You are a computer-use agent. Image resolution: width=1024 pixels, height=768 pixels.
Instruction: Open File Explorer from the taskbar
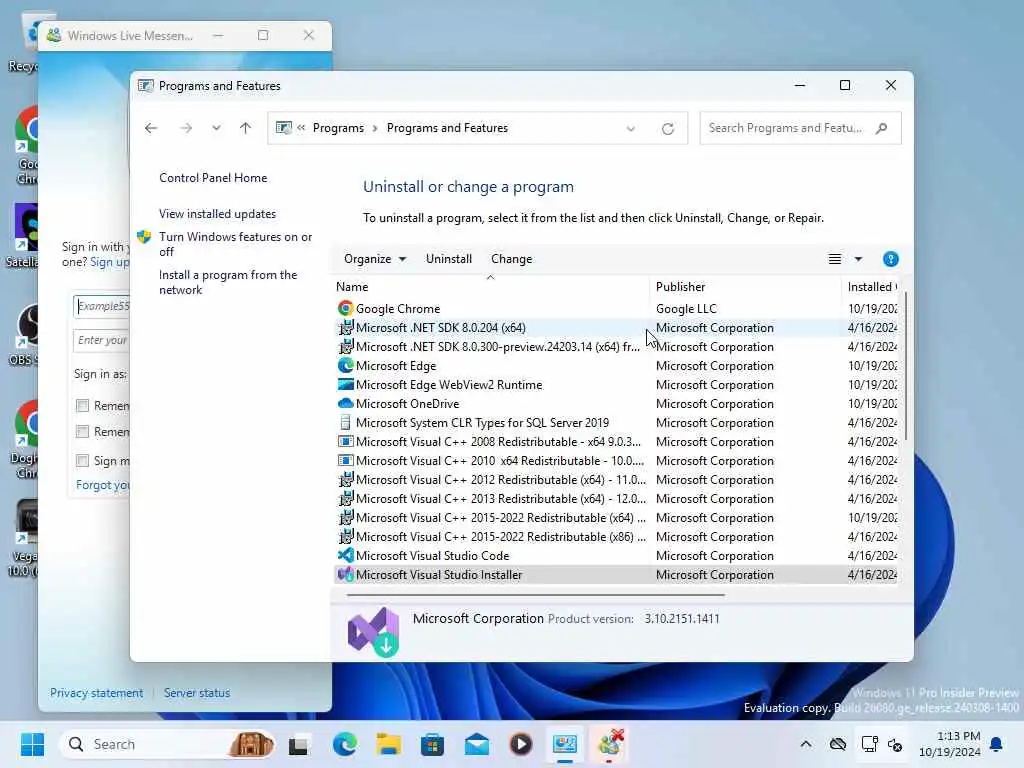[x=389, y=744]
